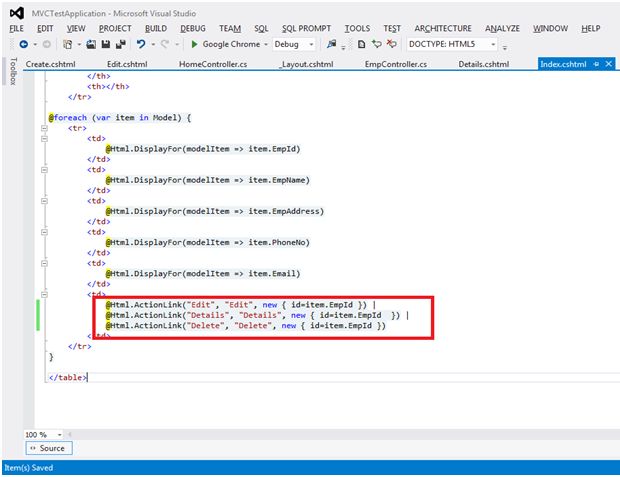The width and height of the screenshot is (620, 477).
Task: Click the Navigate Forward arrow icon
Action: tap(47, 44)
